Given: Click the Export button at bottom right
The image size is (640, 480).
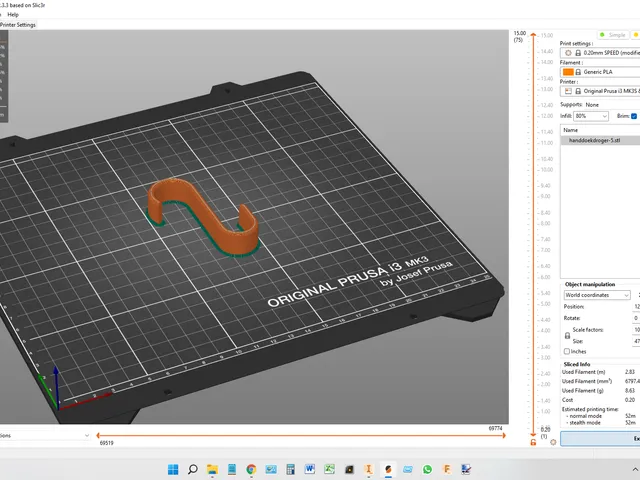Looking at the screenshot, I should click(600, 439).
